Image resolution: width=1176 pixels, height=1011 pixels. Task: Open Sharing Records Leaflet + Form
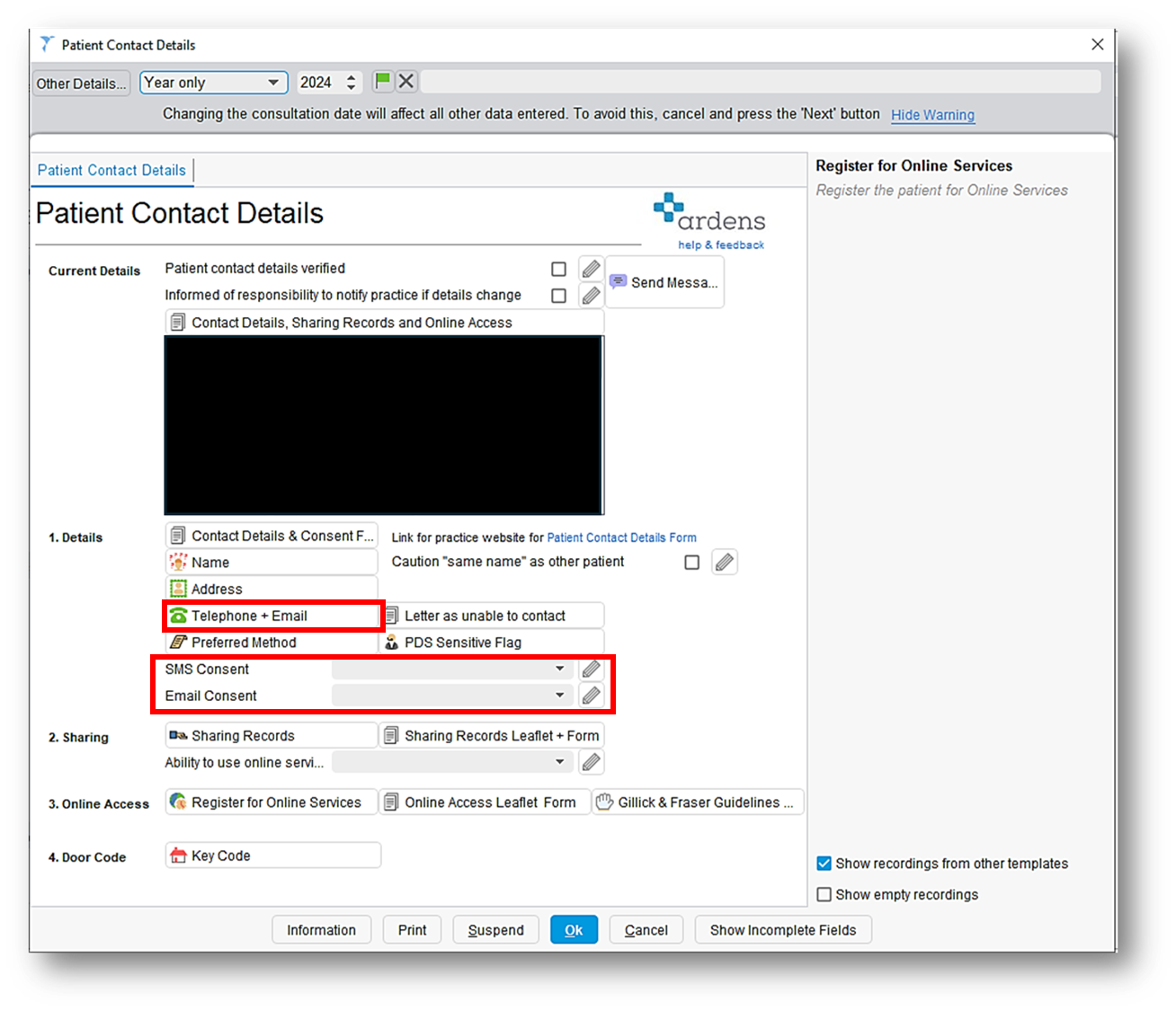click(492, 736)
